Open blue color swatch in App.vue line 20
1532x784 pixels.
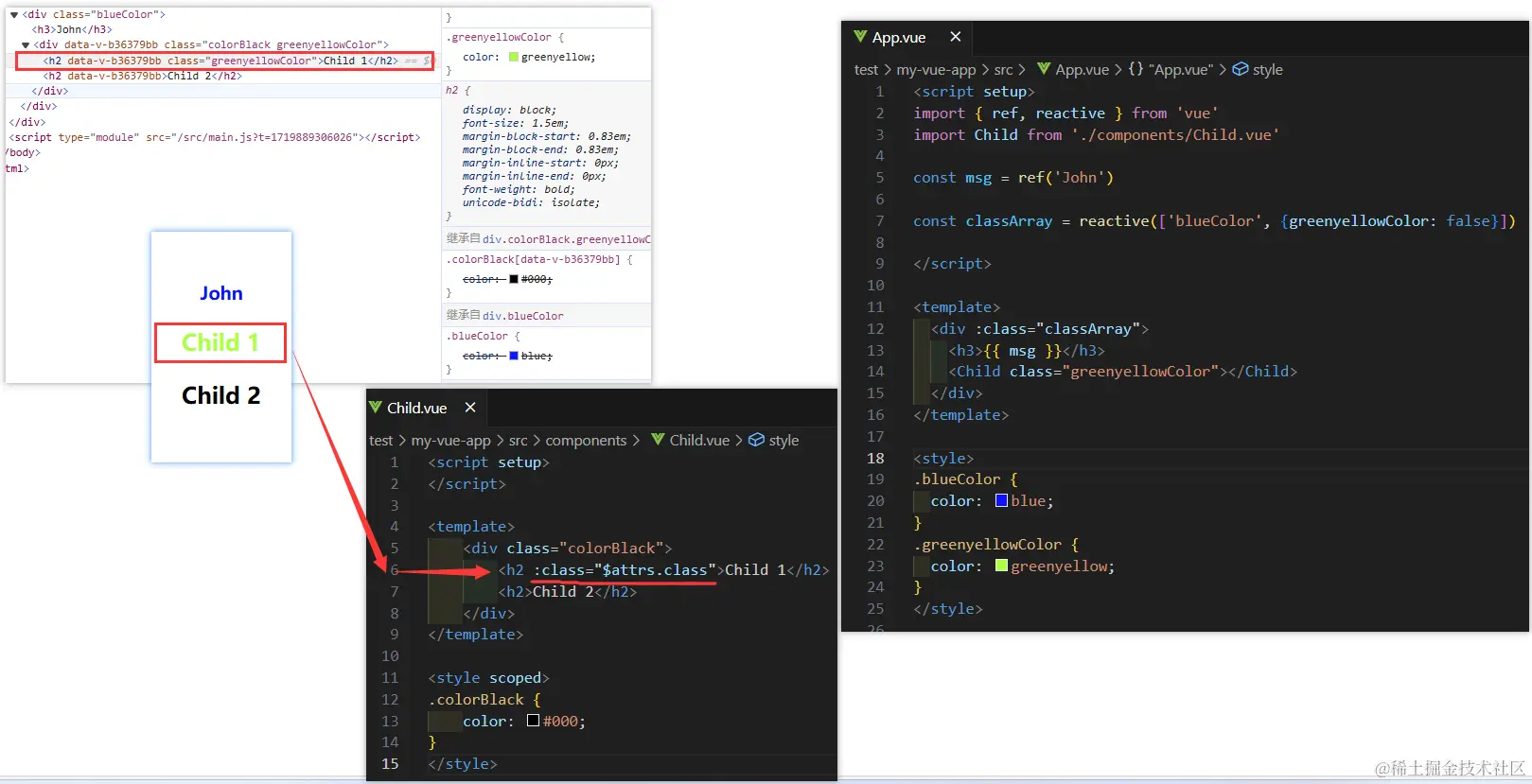click(x=1001, y=501)
